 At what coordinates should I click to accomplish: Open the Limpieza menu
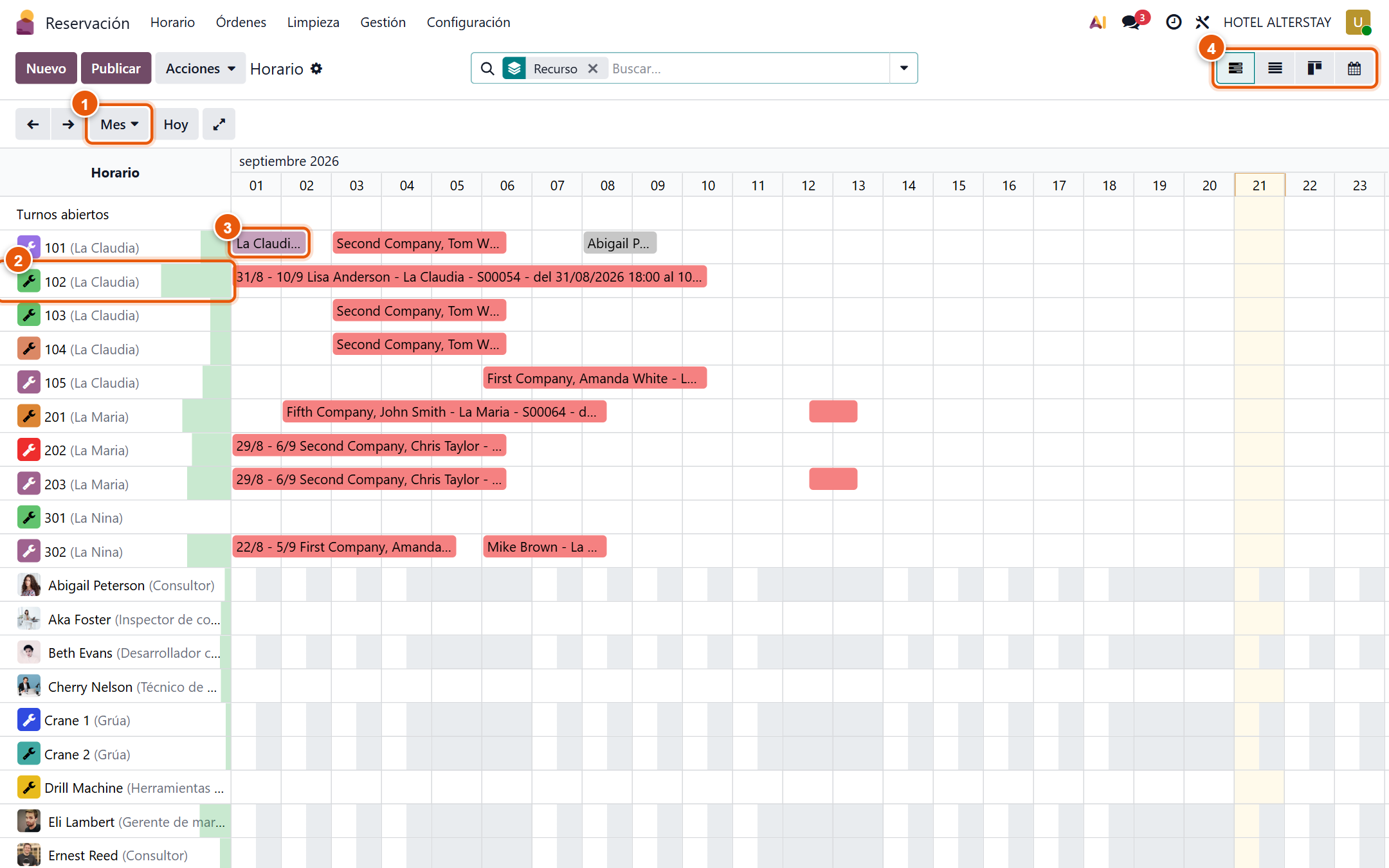pyautogui.click(x=313, y=23)
